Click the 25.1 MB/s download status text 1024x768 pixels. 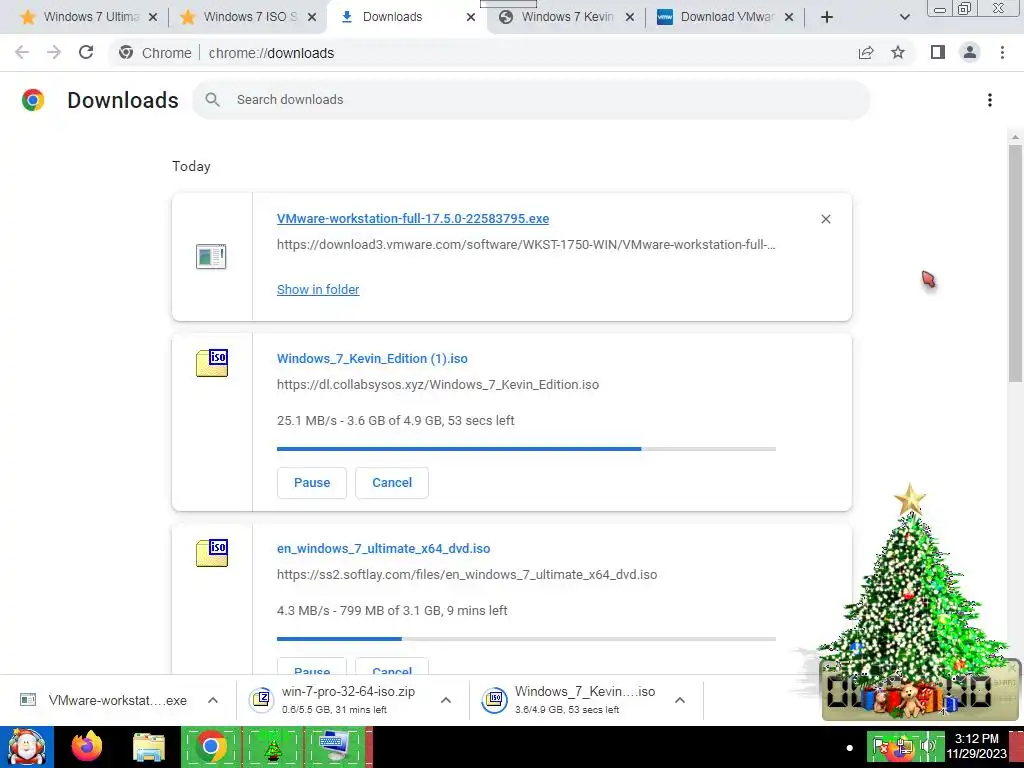coord(396,421)
